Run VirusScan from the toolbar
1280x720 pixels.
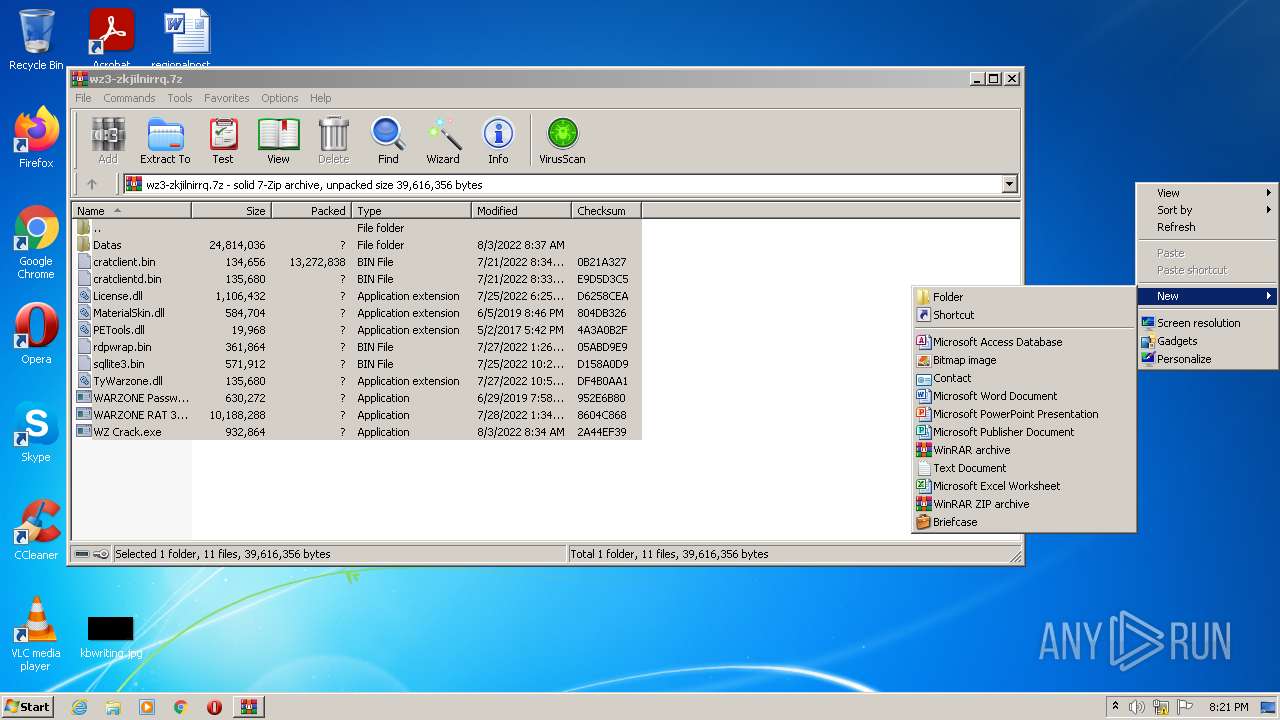[562, 140]
